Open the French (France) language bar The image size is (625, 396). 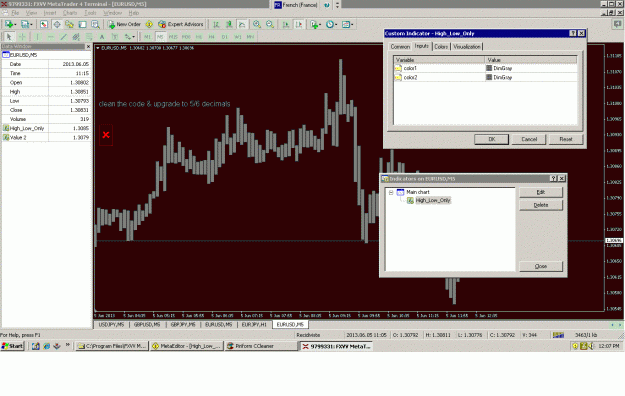point(296,5)
